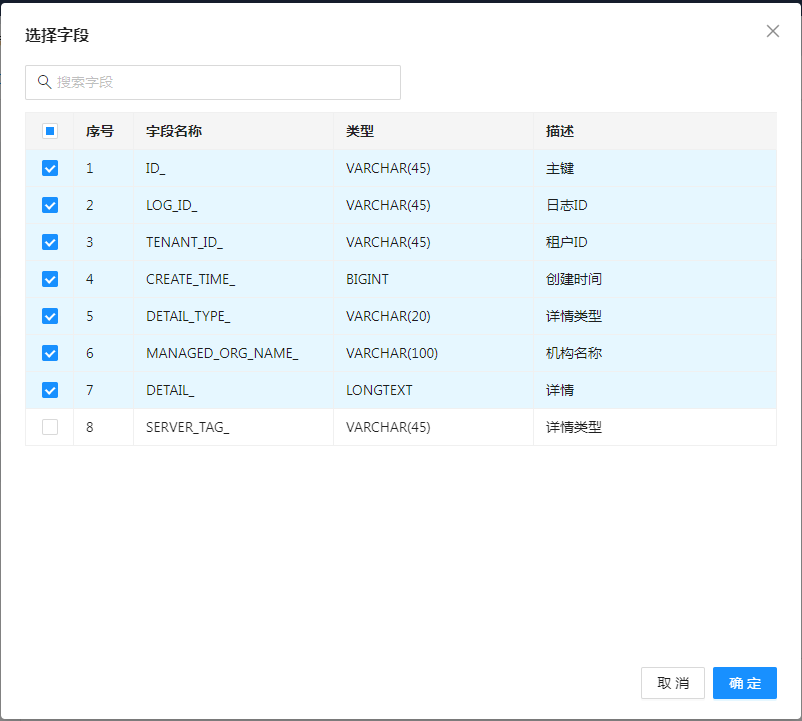
Task: Uncheck the ID_ field checkbox
Action: (x=50, y=168)
